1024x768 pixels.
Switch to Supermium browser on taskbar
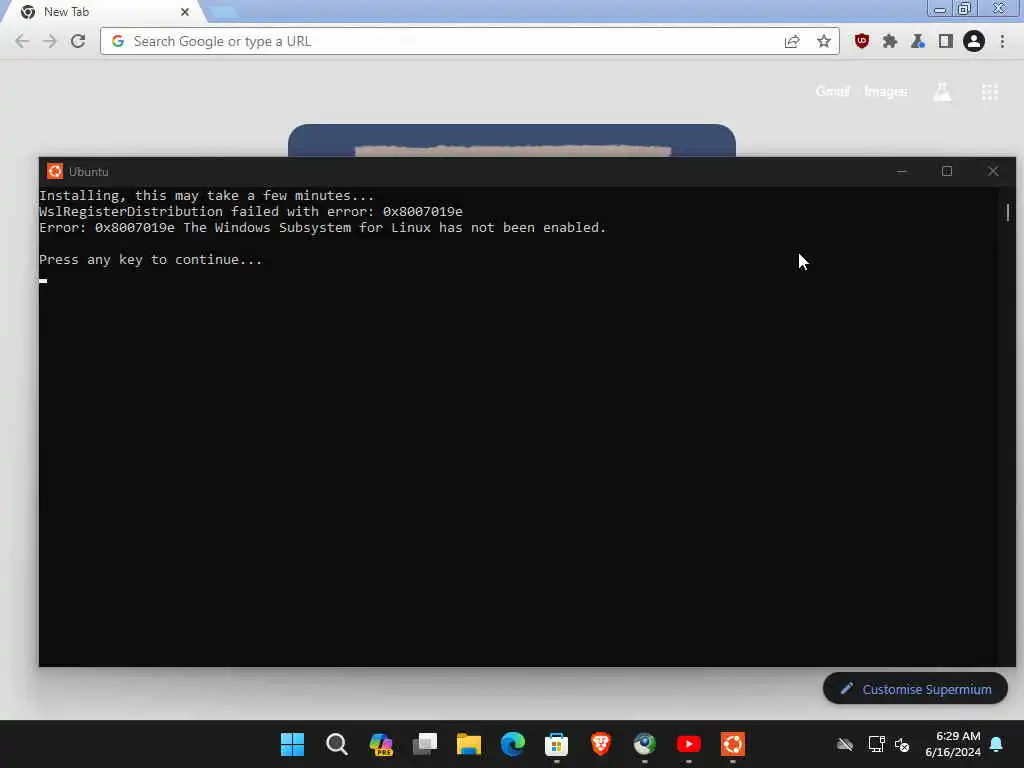point(645,744)
